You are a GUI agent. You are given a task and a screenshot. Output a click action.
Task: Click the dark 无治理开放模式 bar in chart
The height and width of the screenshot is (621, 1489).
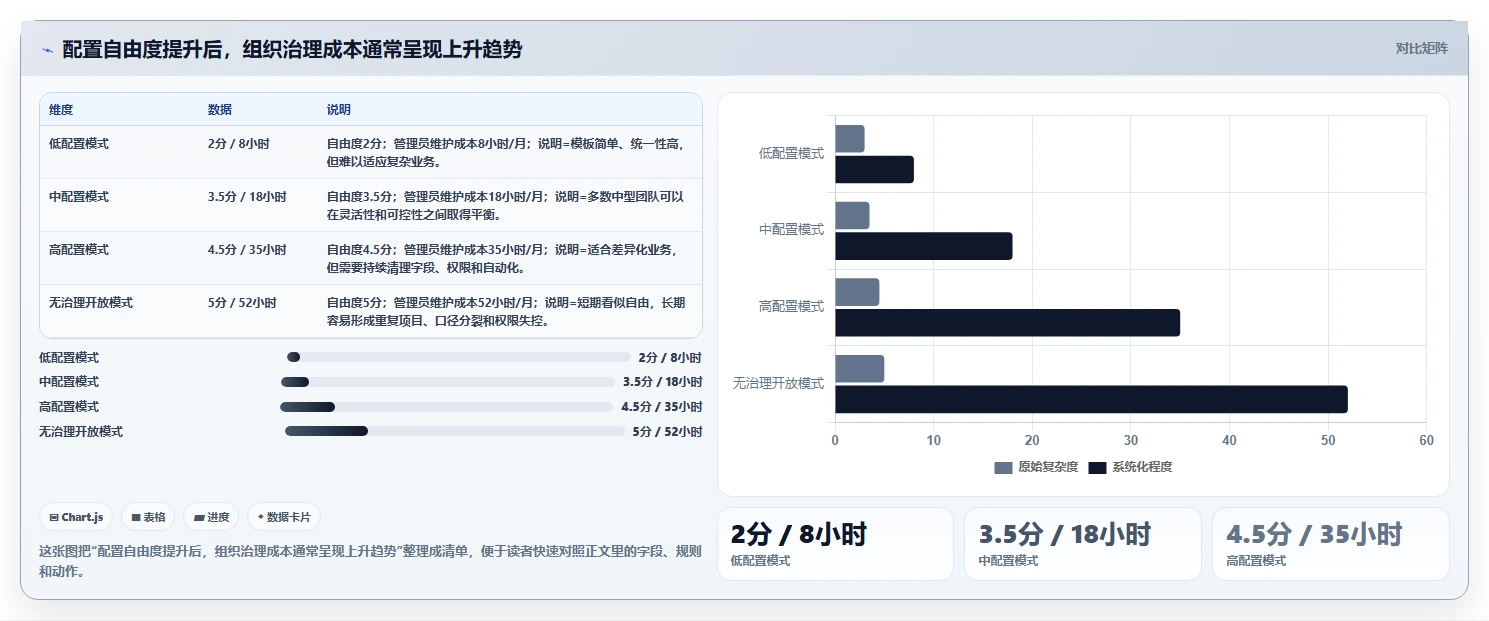[1091, 399]
